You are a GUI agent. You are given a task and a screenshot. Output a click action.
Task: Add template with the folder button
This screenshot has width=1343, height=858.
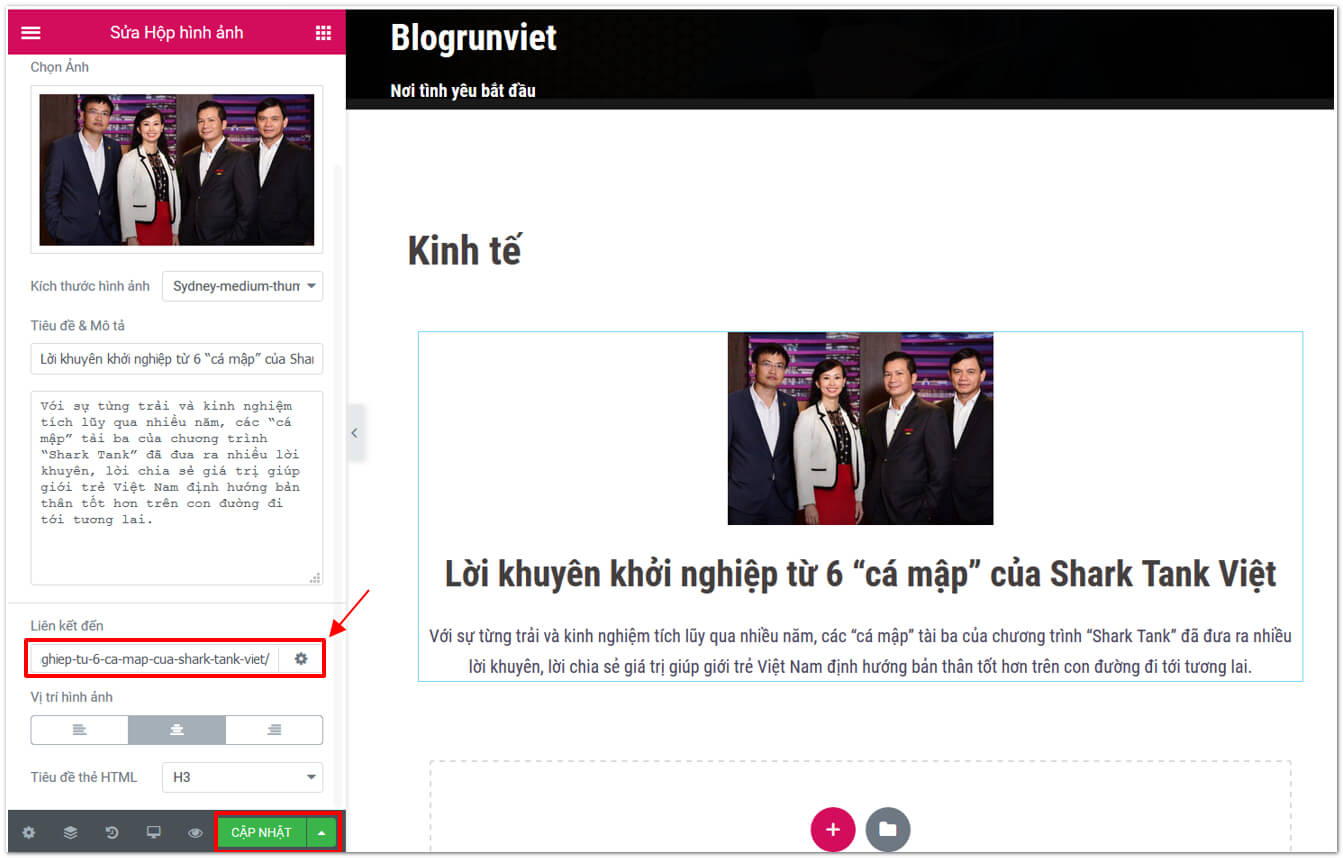(x=887, y=829)
